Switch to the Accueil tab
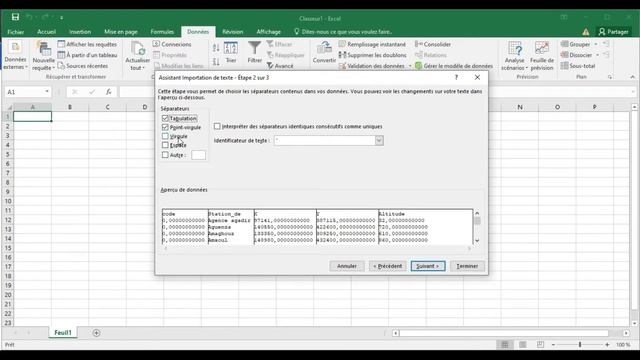The image size is (640, 360). click(47, 31)
